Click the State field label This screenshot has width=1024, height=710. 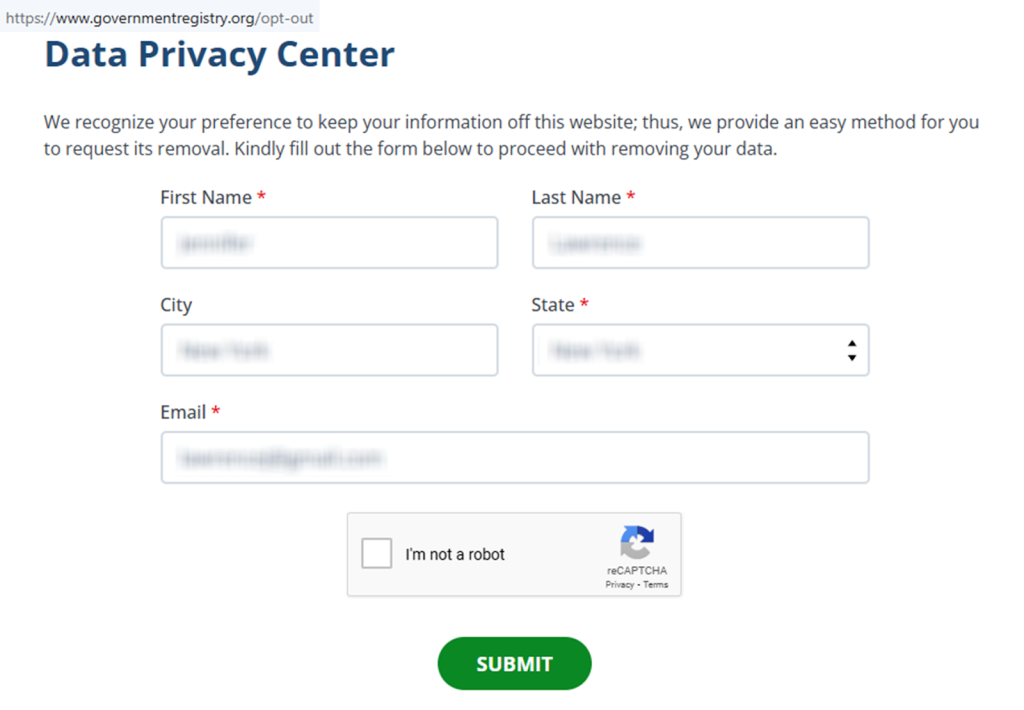553,305
